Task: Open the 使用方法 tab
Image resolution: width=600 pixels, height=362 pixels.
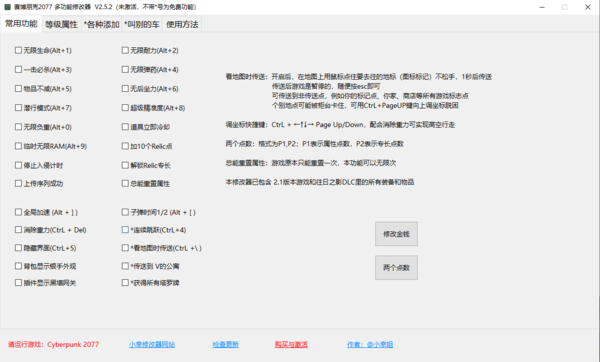Action: click(182, 24)
